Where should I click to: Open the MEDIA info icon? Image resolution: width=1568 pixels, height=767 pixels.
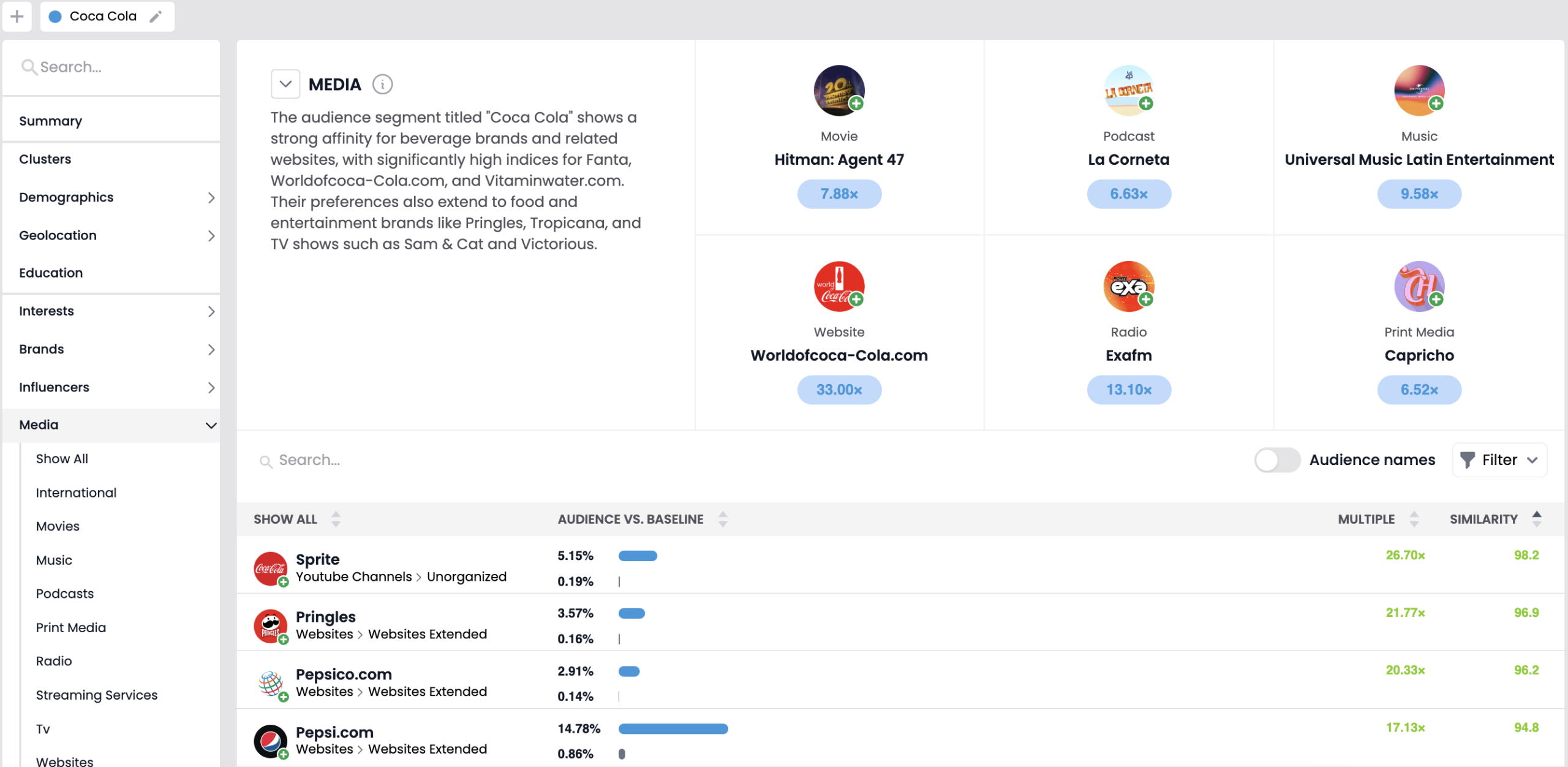[383, 84]
